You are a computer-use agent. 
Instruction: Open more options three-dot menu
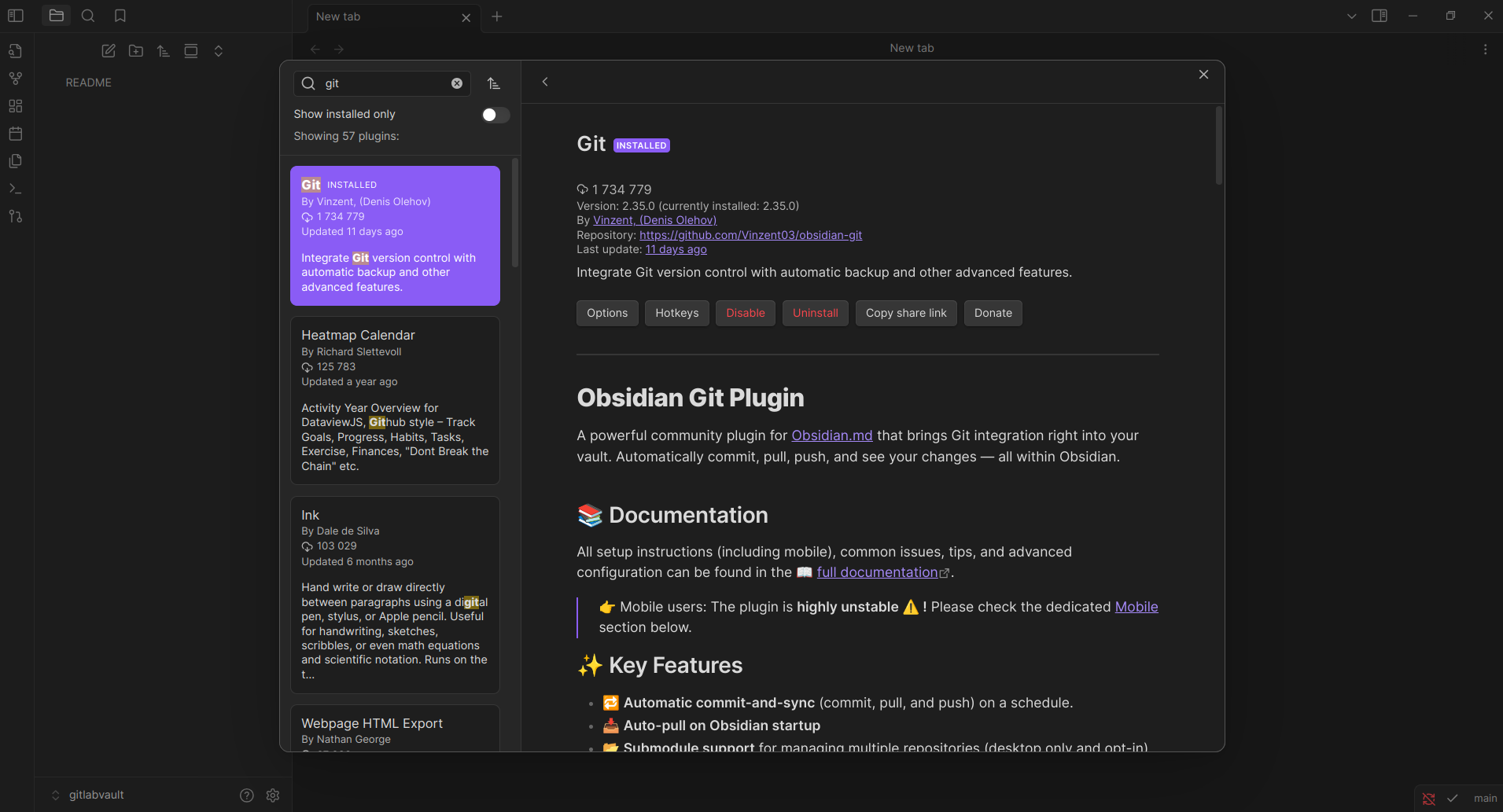tap(1485, 49)
